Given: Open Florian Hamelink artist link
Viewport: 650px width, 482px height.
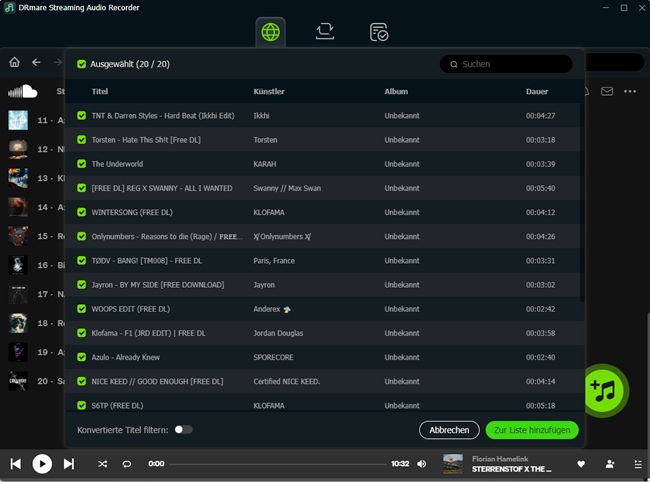Looking at the screenshot, I should pos(500,459).
